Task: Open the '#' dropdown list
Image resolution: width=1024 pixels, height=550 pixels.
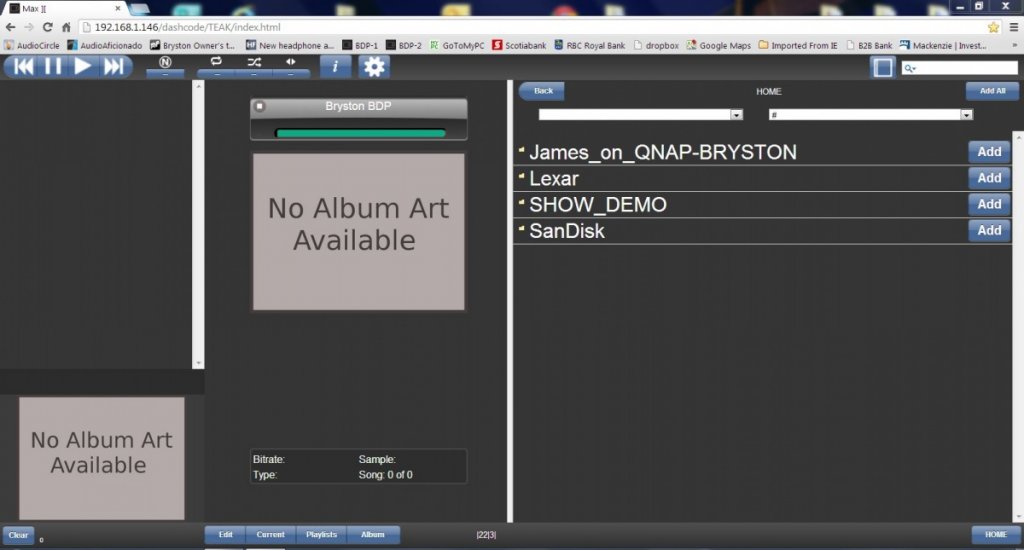Action: [x=870, y=115]
